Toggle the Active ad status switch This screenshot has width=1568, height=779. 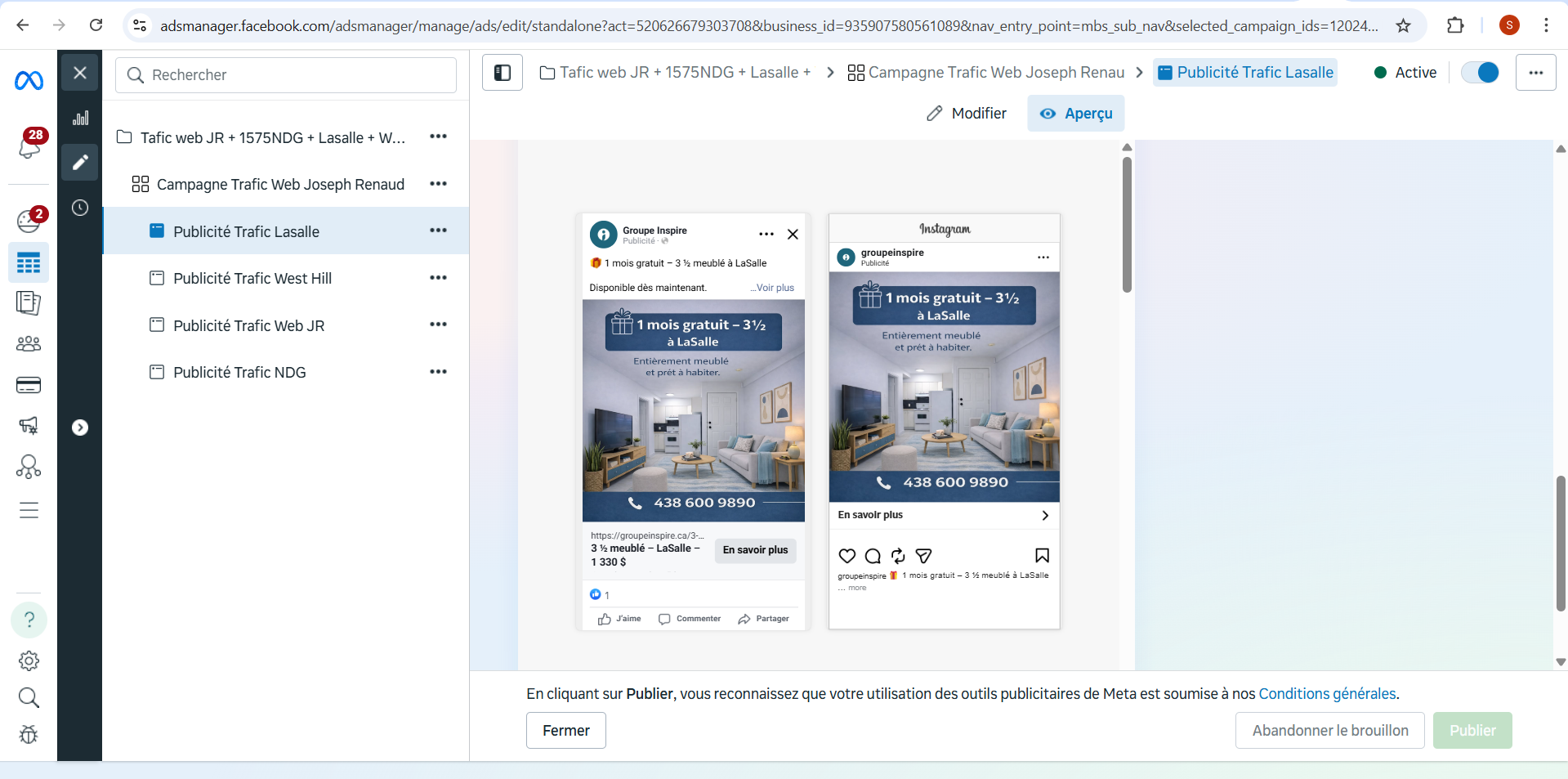click(x=1480, y=73)
